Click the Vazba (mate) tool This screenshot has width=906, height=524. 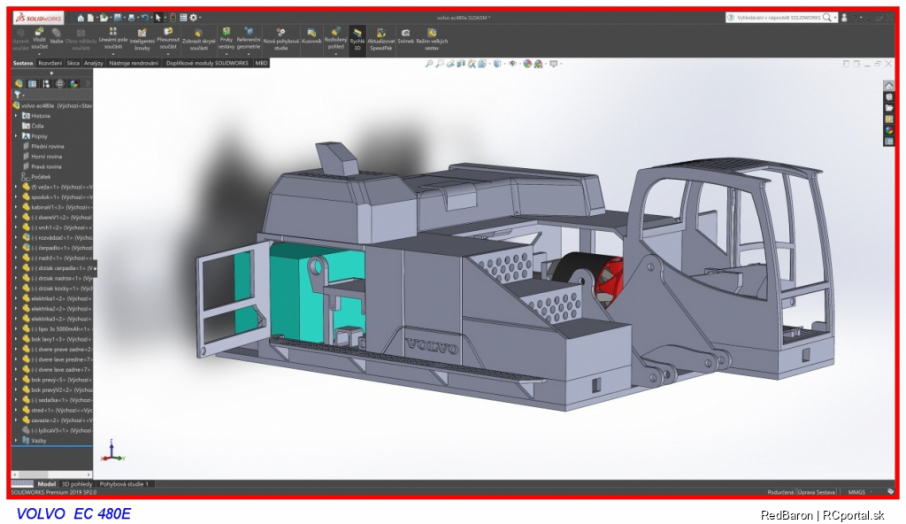[56, 36]
